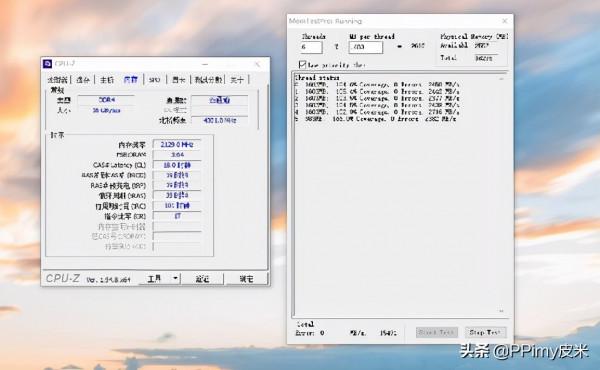Select the thread 0 status row
Screen dimensions: 600x370
[377, 85]
